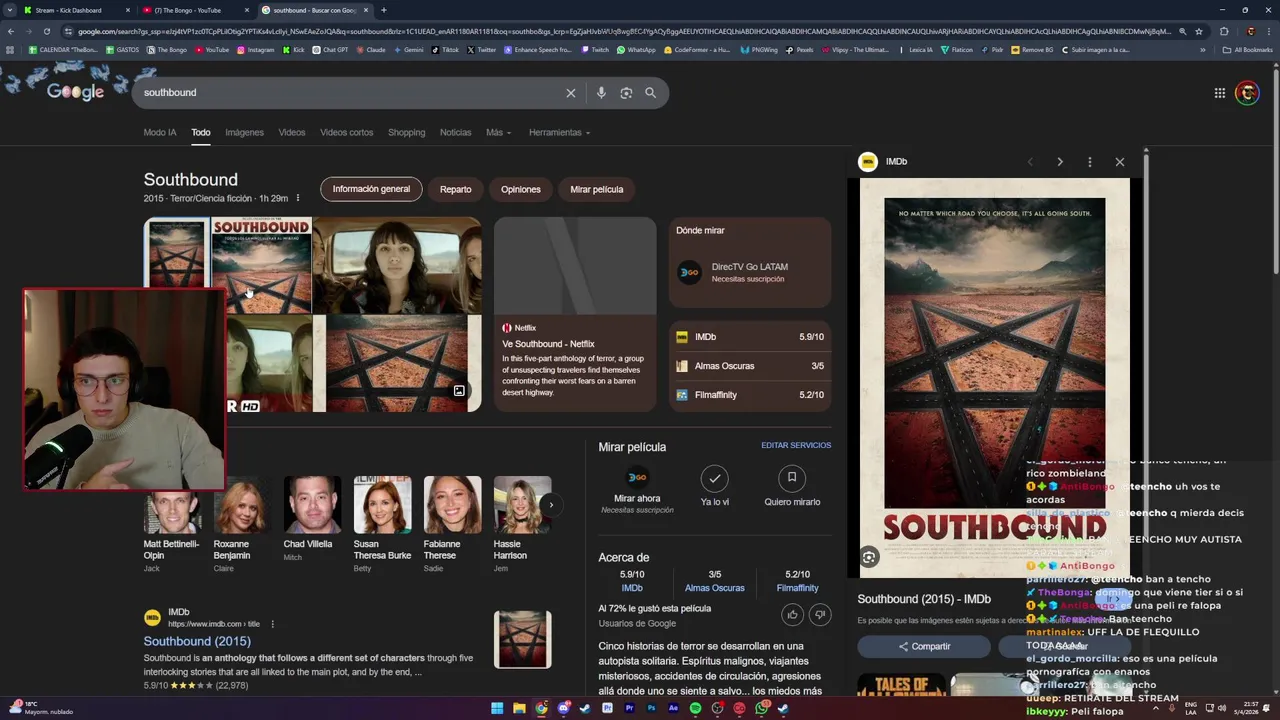This screenshot has height=720, width=1280.
Task: Open three-dot menu in IMDb preview panel
Action: pos(1090,162)
